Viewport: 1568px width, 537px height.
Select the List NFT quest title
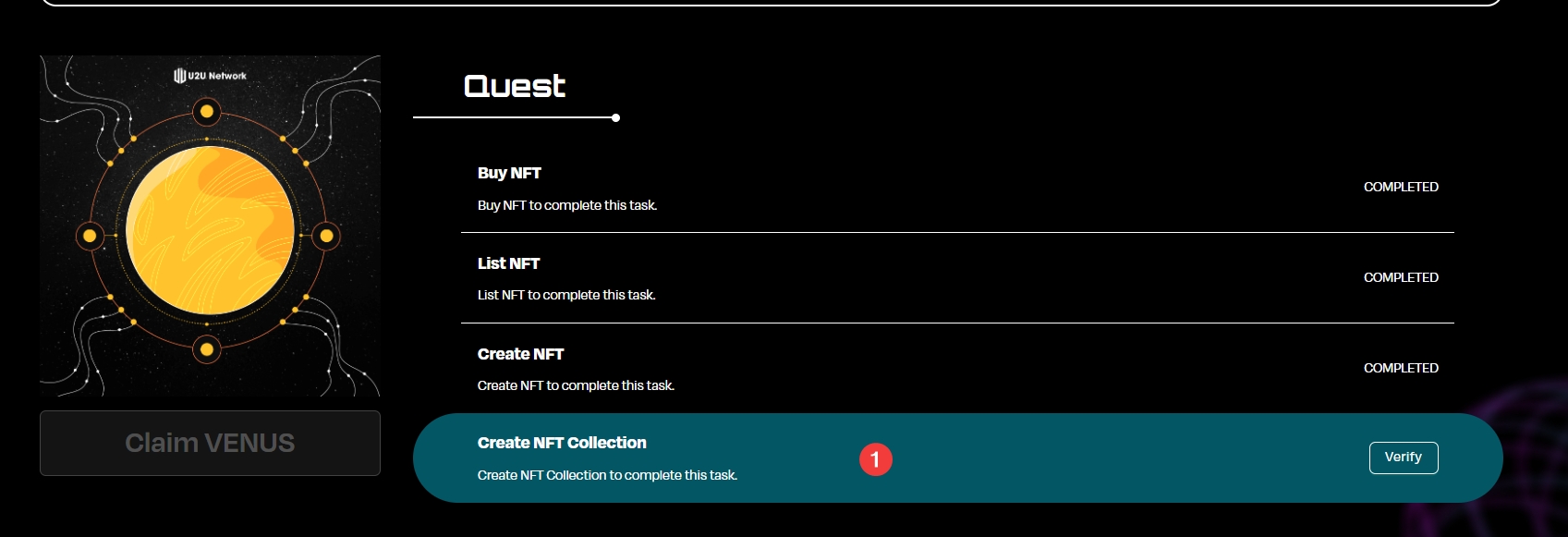point(508,263)
